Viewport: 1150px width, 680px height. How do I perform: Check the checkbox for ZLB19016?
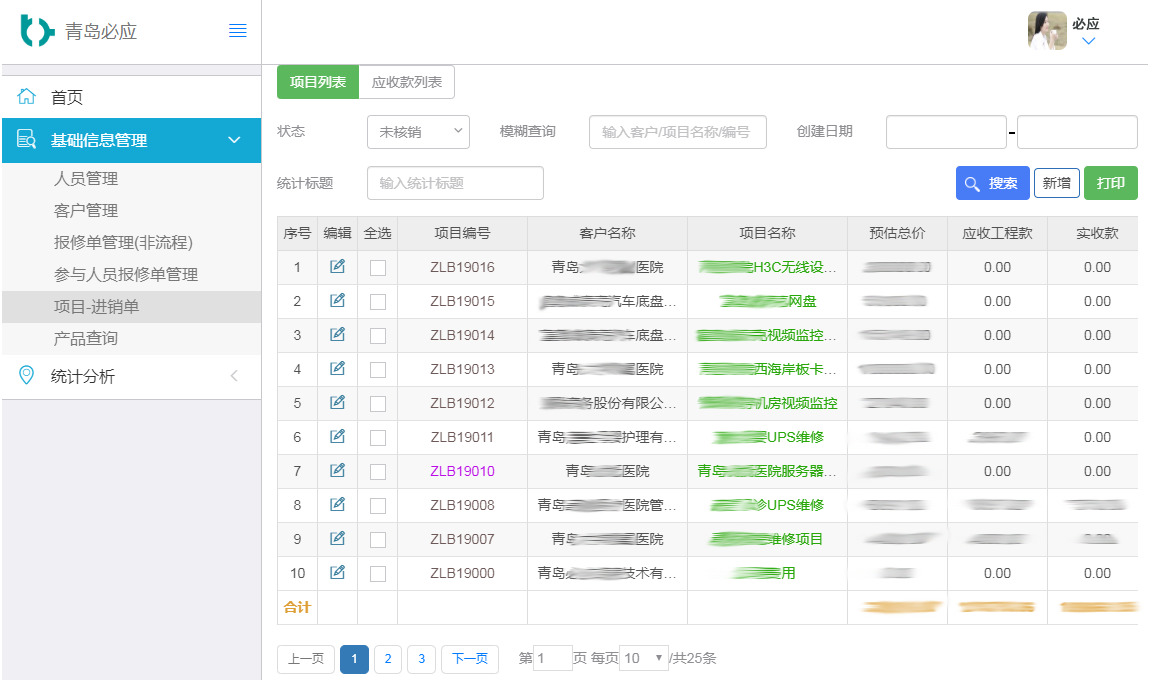377,268
